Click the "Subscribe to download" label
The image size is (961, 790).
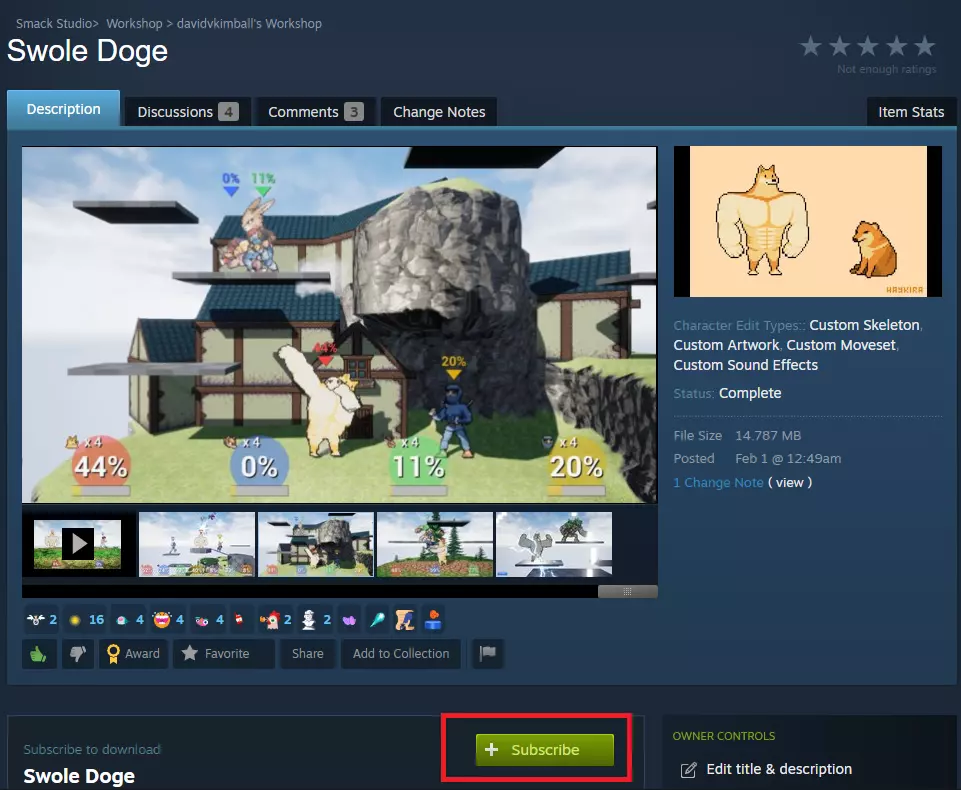pyautogui.click(x=92, y=750)
